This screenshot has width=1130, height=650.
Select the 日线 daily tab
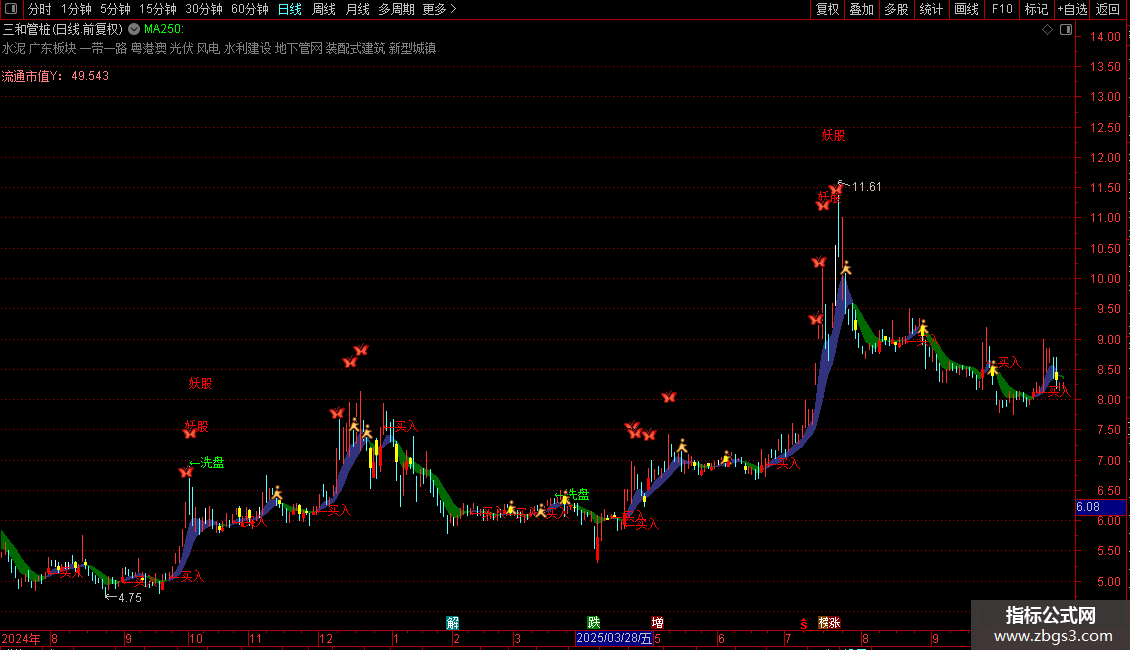[290, 9]
